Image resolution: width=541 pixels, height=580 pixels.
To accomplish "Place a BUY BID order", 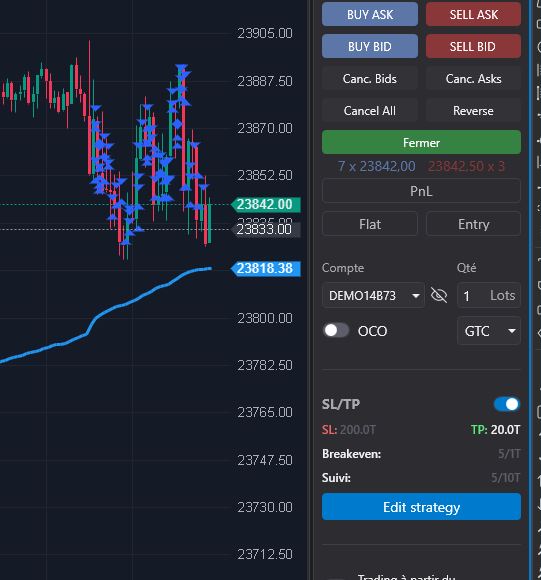I will [x=370, y=47].
